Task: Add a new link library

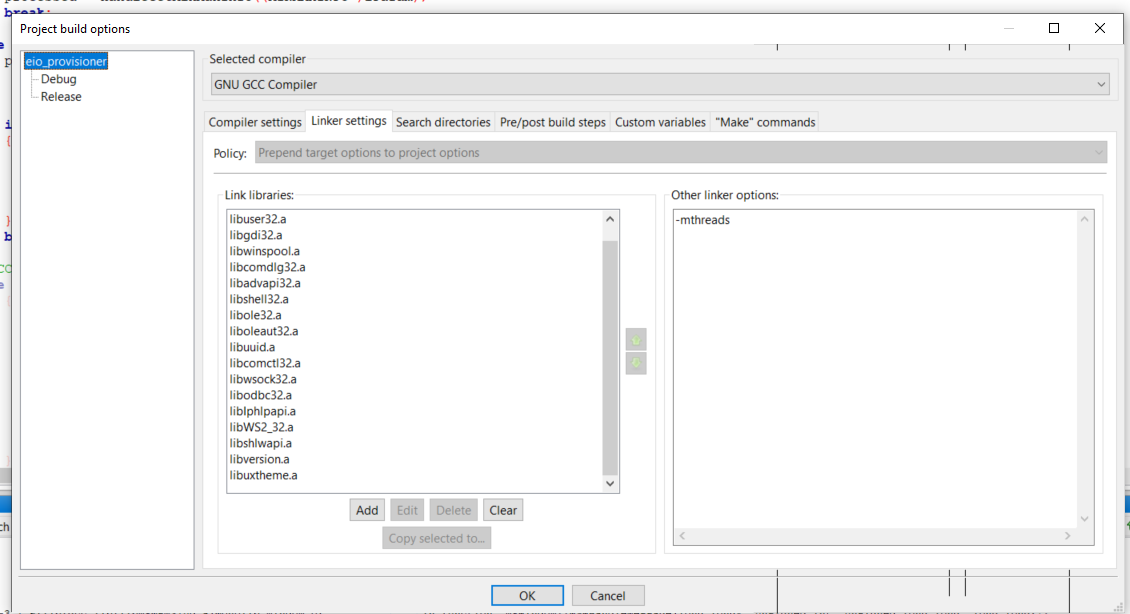Action: (366, 509)
